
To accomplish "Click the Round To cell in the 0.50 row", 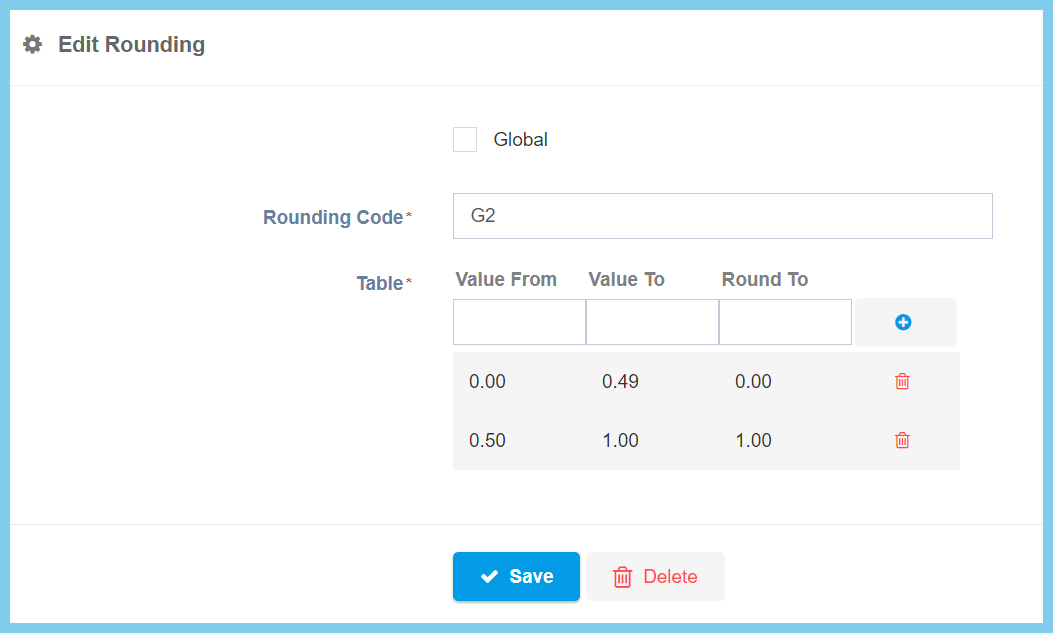I will point(753,440).
